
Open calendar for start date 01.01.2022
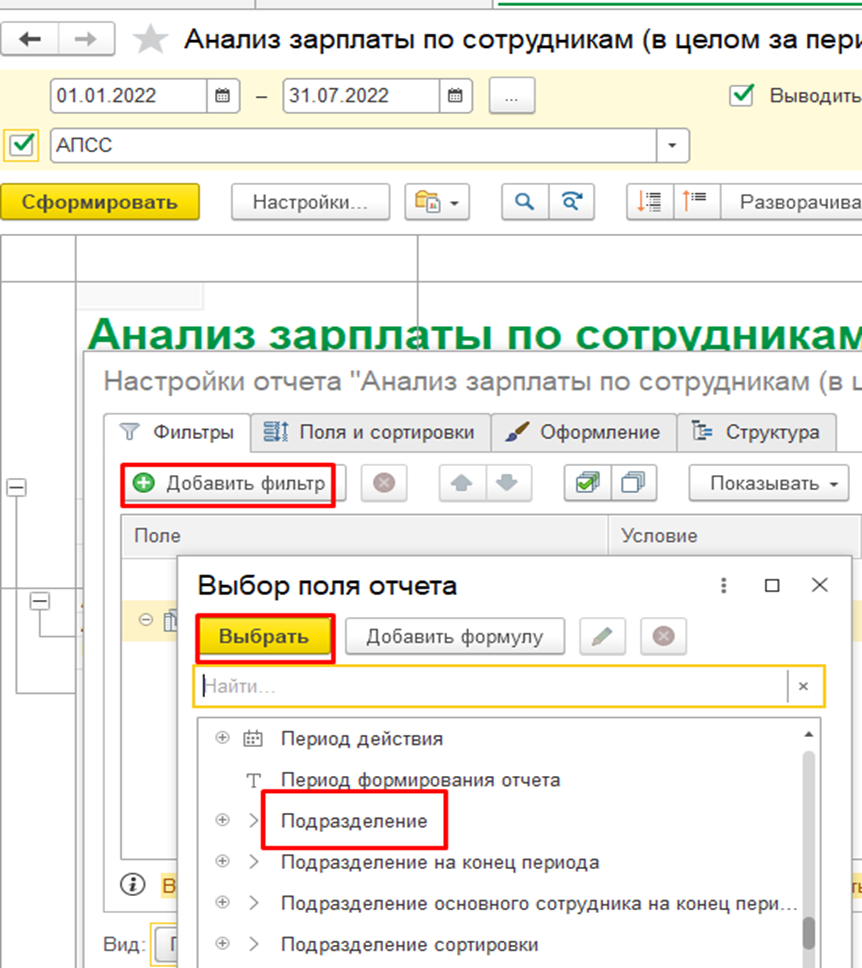(222, 96)
